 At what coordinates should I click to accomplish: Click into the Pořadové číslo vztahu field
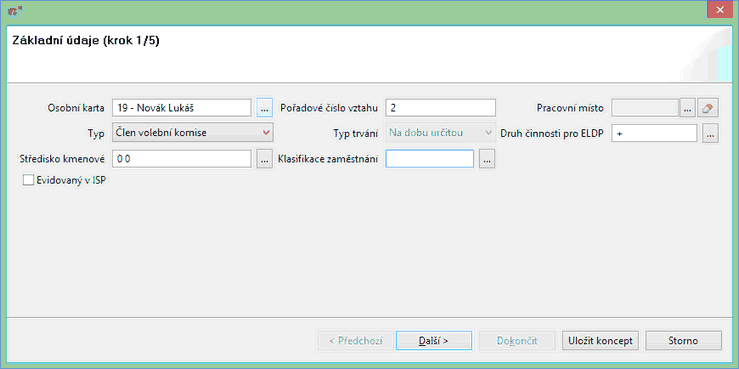tap(441, 108)
